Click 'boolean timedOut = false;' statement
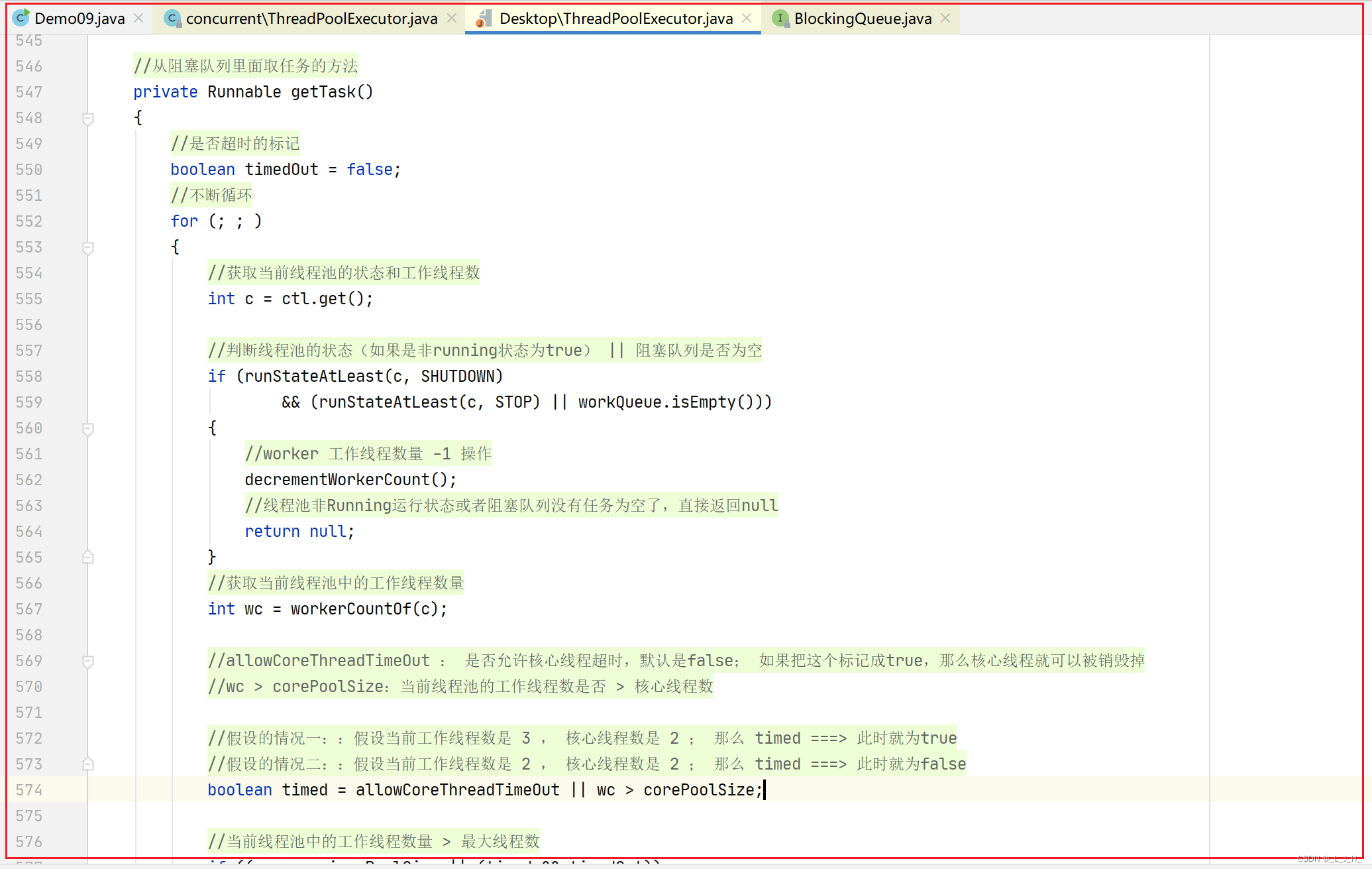This screenshot has width=1372, height=869. pos(286,170)
